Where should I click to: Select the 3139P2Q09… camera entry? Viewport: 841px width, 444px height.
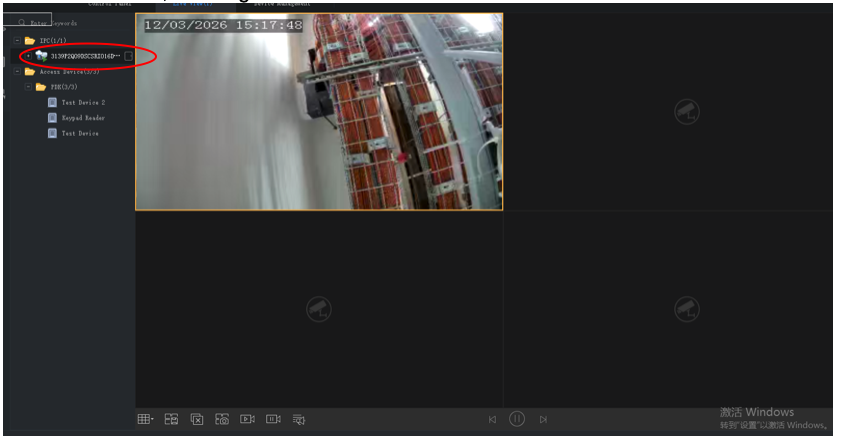(85, 56)
